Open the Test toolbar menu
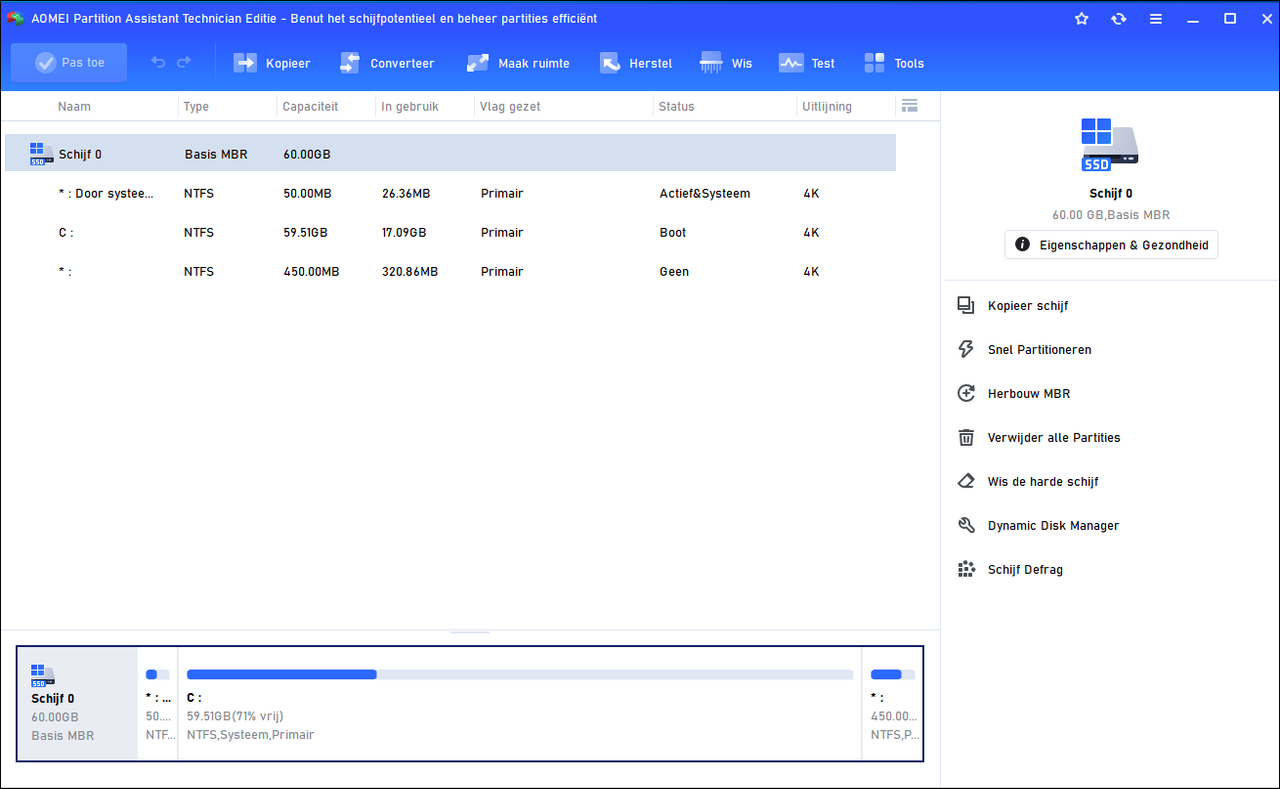 pos(807,63)
